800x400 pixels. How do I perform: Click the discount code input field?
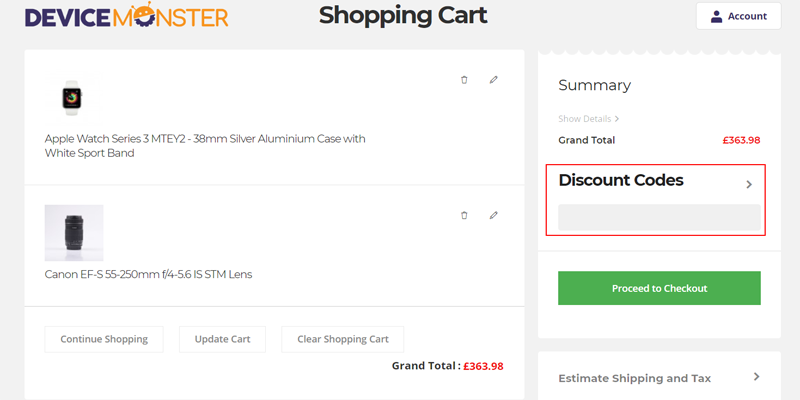click(659, 218)
